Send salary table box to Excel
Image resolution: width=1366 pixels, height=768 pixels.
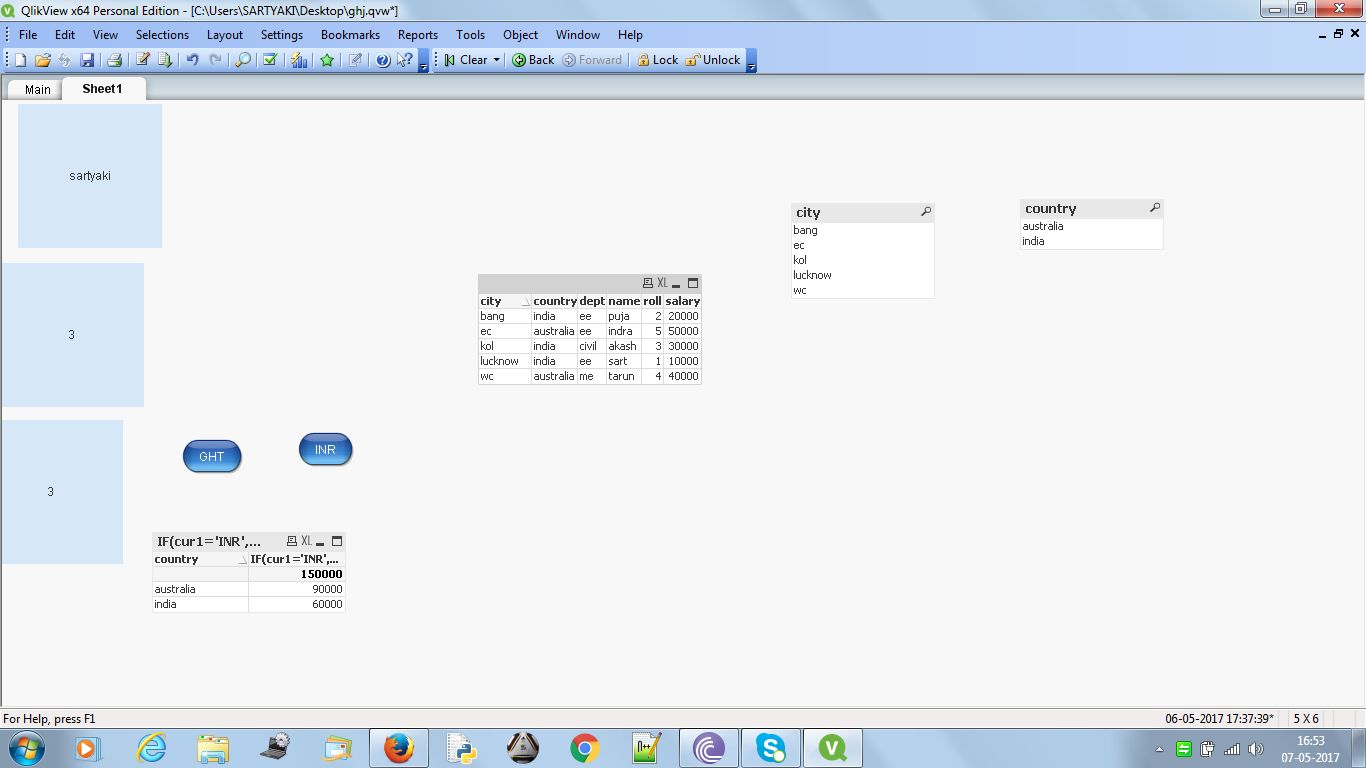662,284
